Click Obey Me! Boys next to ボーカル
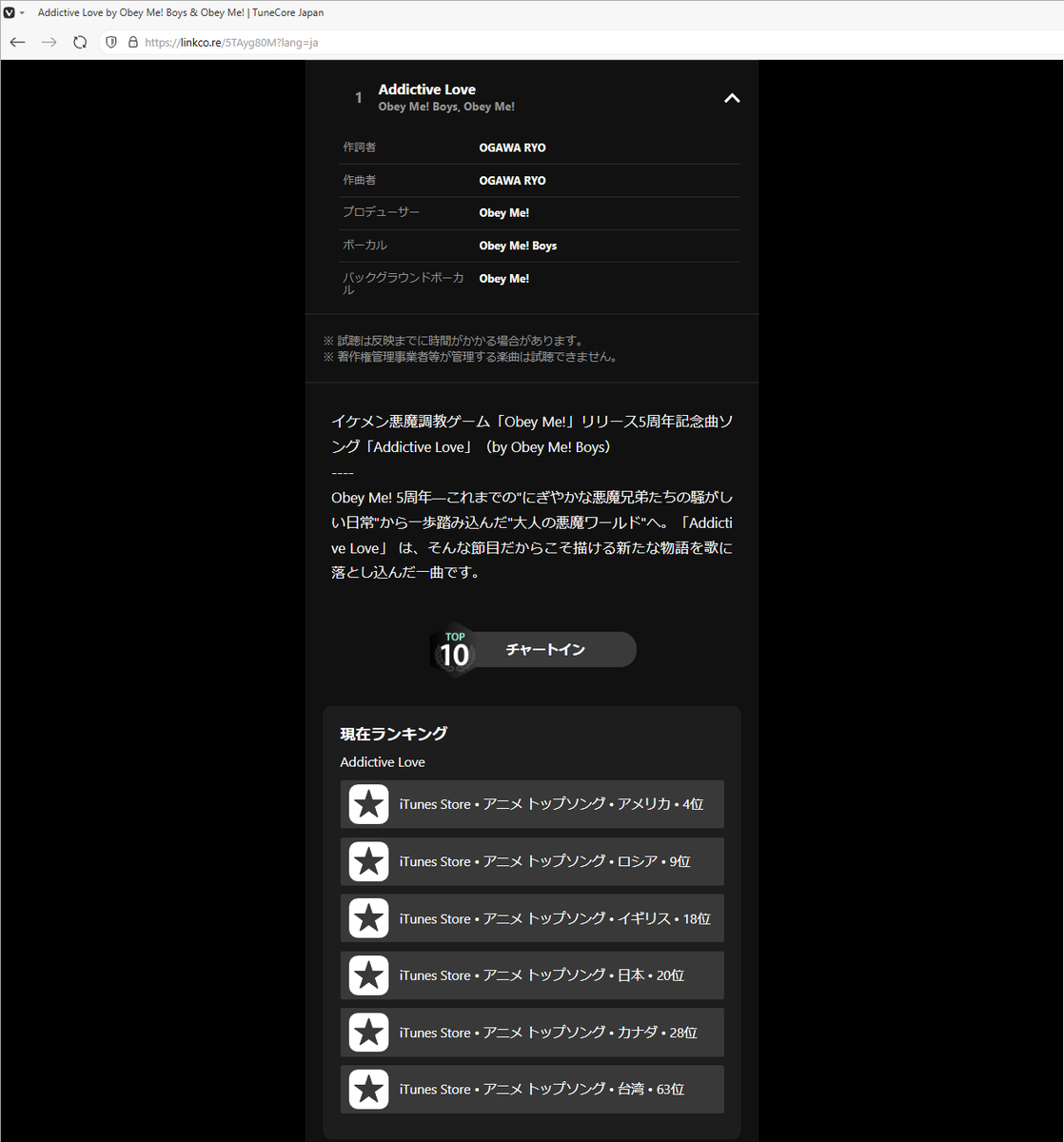 [518, 246]
